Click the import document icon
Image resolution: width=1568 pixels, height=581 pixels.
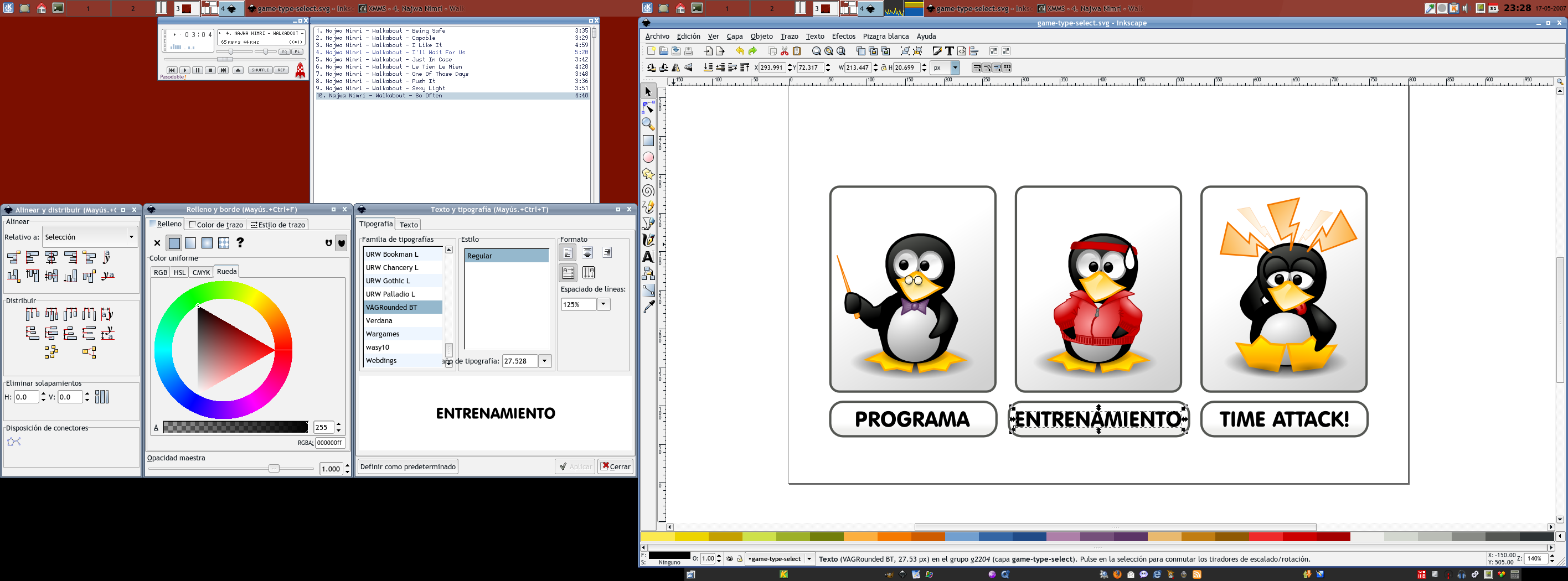708,51
